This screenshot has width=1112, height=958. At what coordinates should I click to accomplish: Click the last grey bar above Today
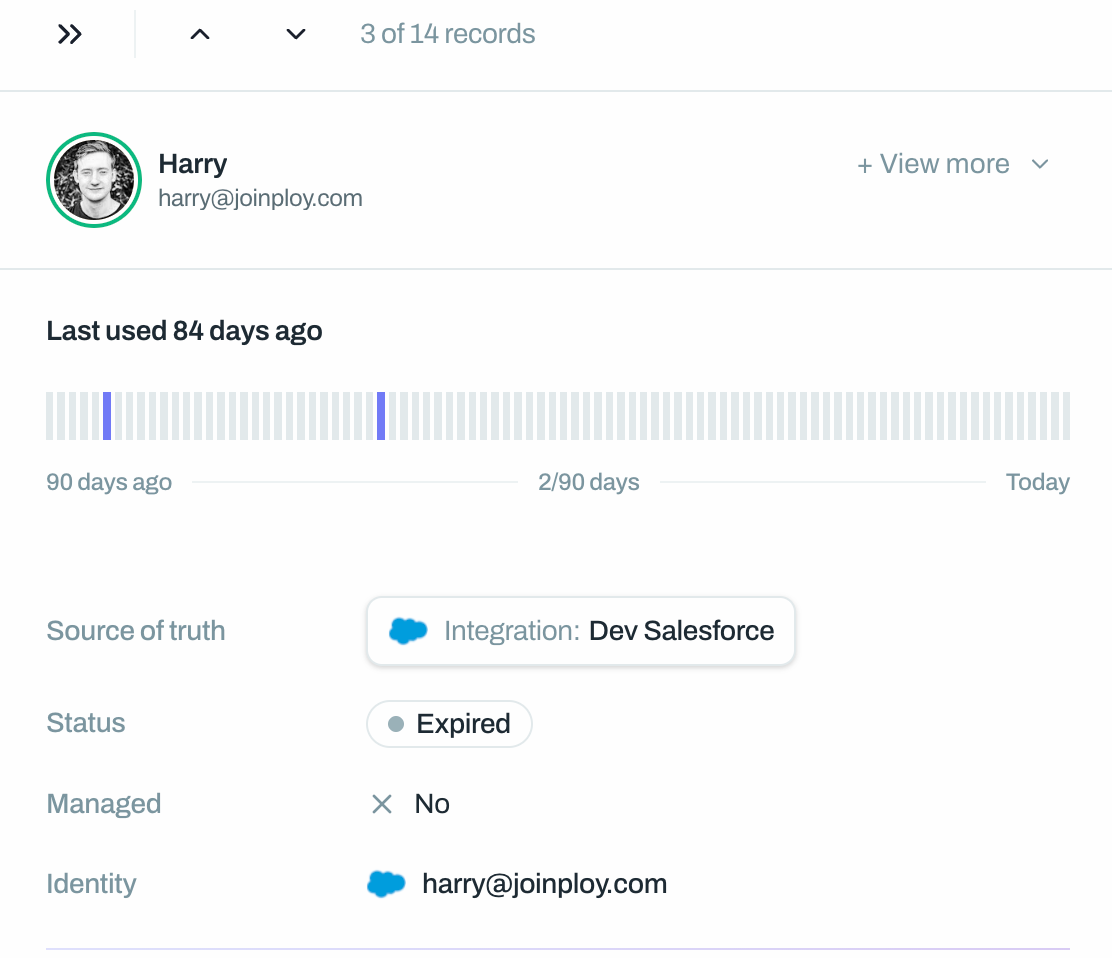pyautogui.click(x=1065, y=416)
